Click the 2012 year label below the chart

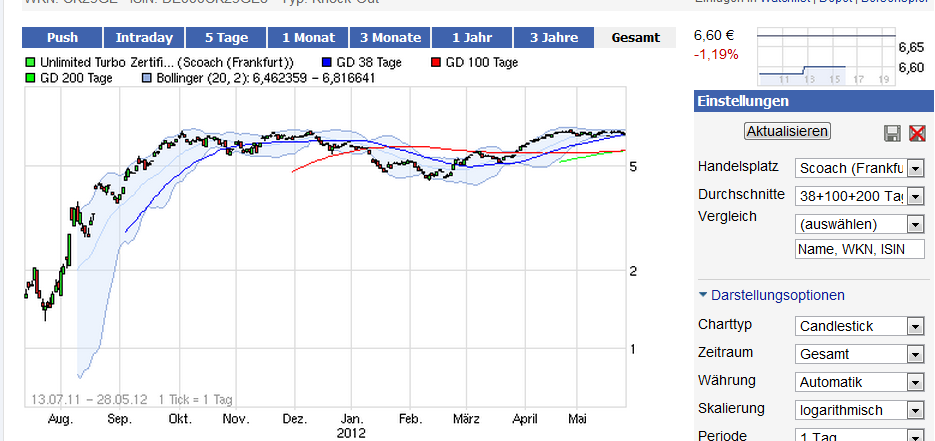click(351, 433)
